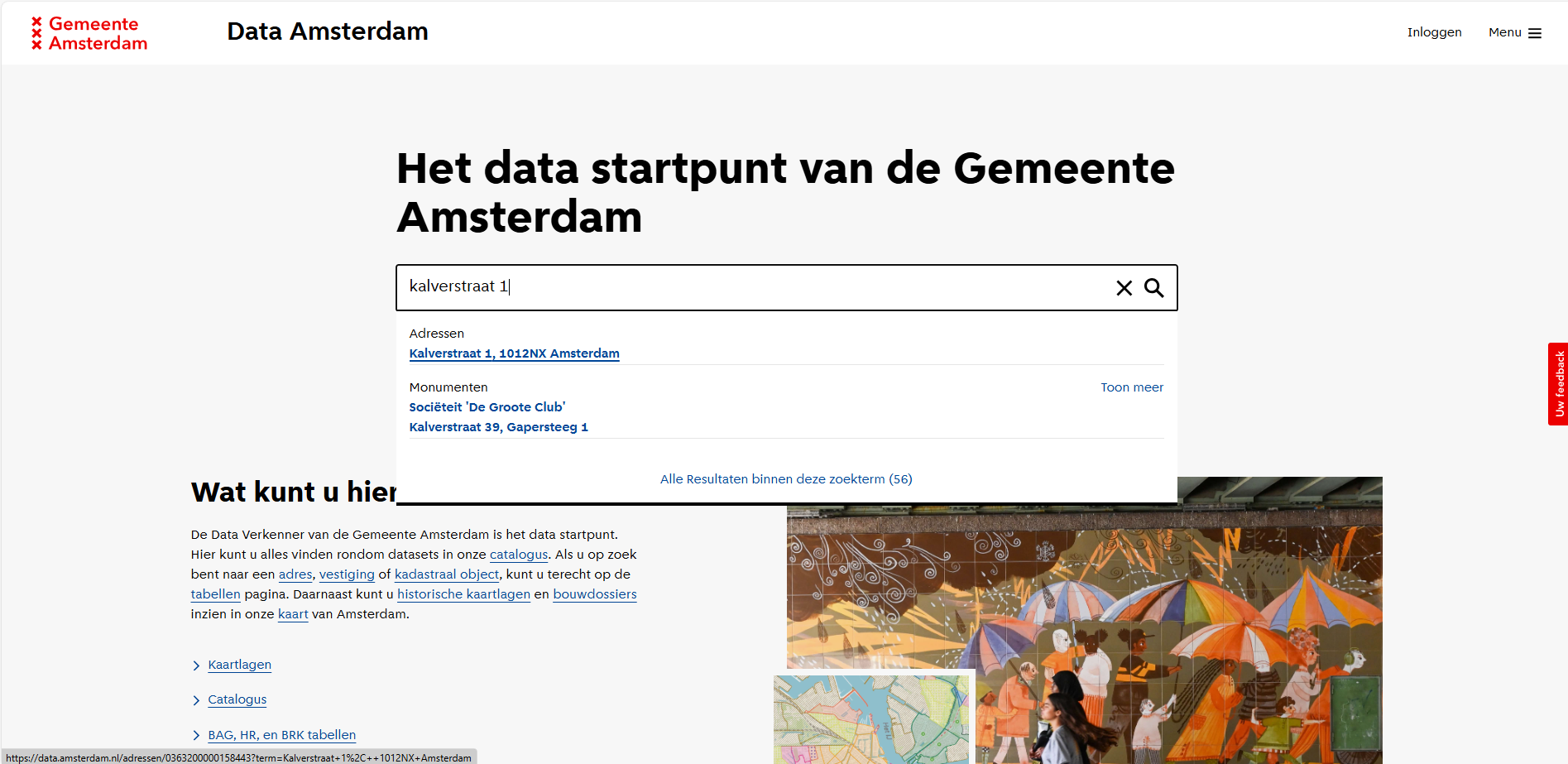Screen dimensions: 1568x764
Task: Expand monuments with Toon meer
Action: point(1131,387)
